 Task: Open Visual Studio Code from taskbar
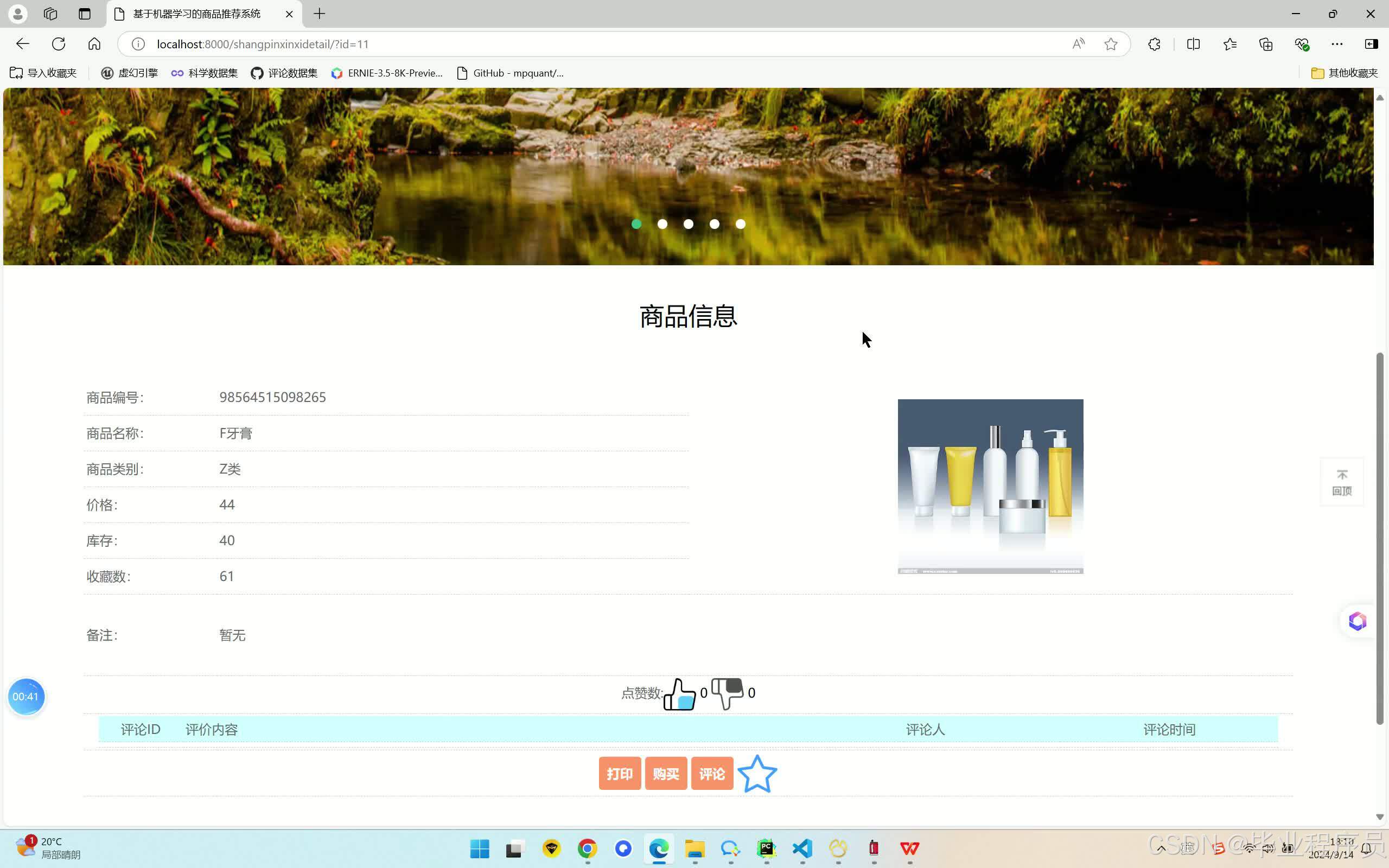click(x=802, y=848)
